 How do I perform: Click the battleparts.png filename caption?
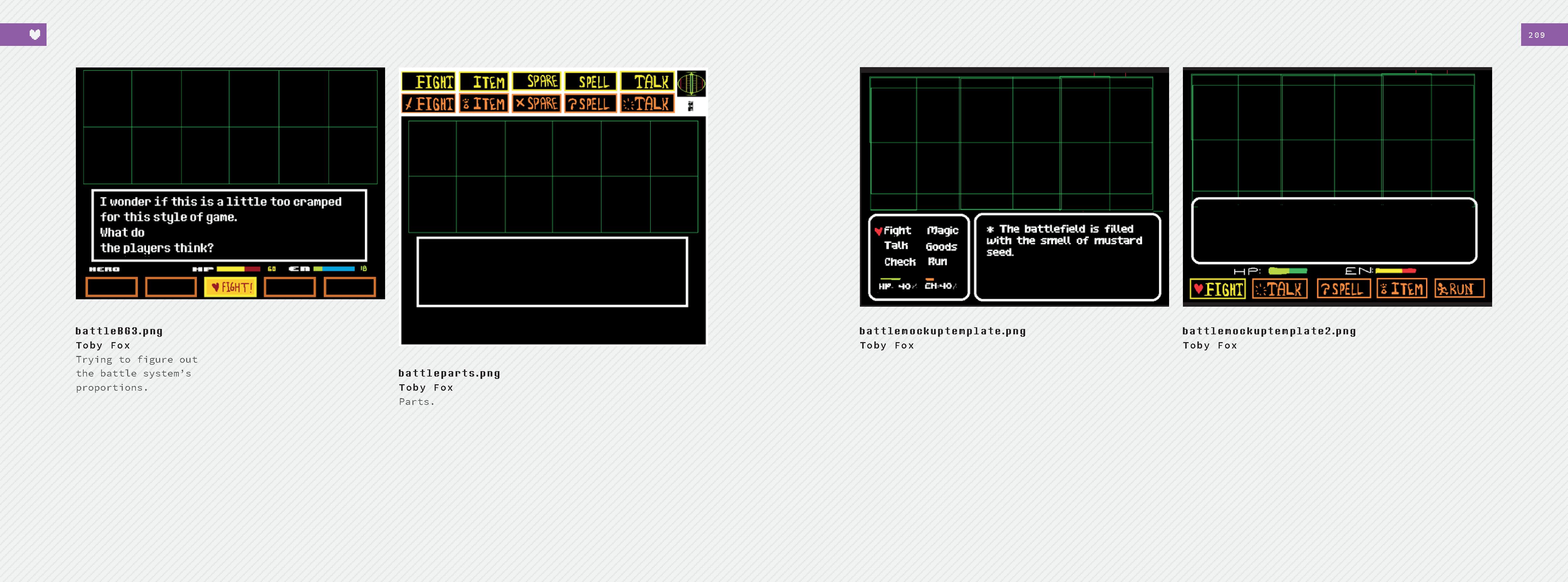click(x=449, y=373)
